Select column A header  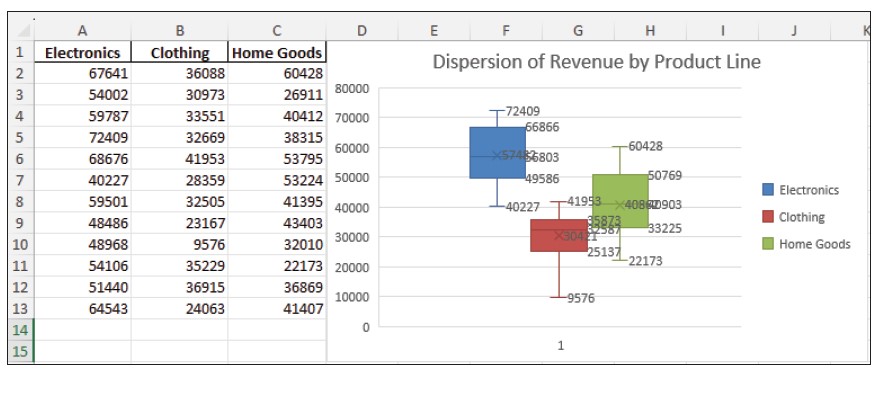[x=82, y=31]
